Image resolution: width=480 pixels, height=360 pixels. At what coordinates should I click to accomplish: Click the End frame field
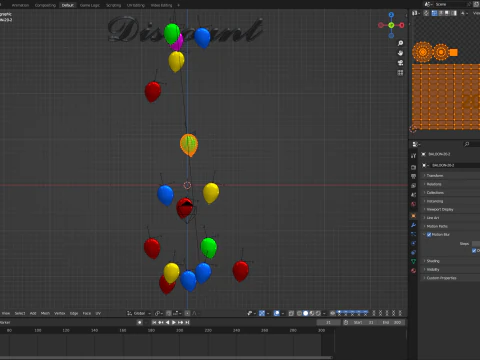click(x=392, y=322)
